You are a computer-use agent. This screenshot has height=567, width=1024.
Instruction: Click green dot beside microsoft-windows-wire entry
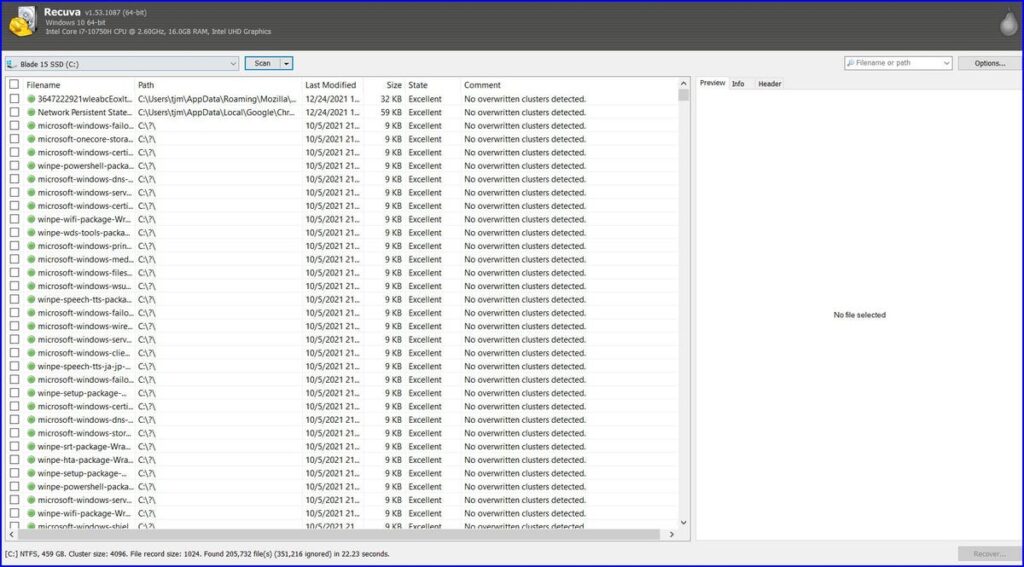(x=31, y=327)
